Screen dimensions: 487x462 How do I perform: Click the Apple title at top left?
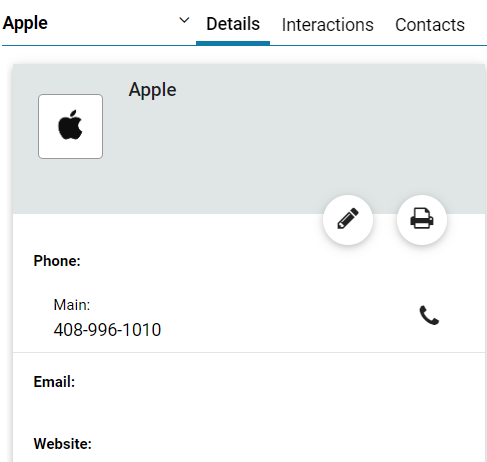pyautogui.click(x=25, y=23)
